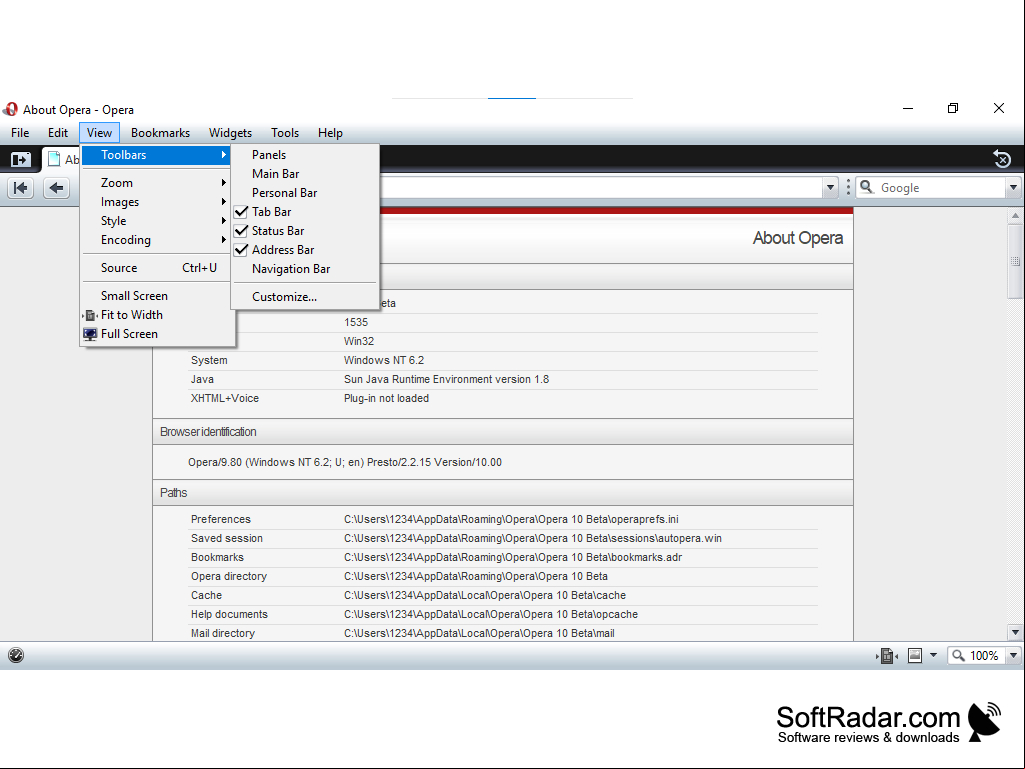Click the Help documents opcache path
The image size is (1025, 769).
pyautogui.click(x=491, y=614)
